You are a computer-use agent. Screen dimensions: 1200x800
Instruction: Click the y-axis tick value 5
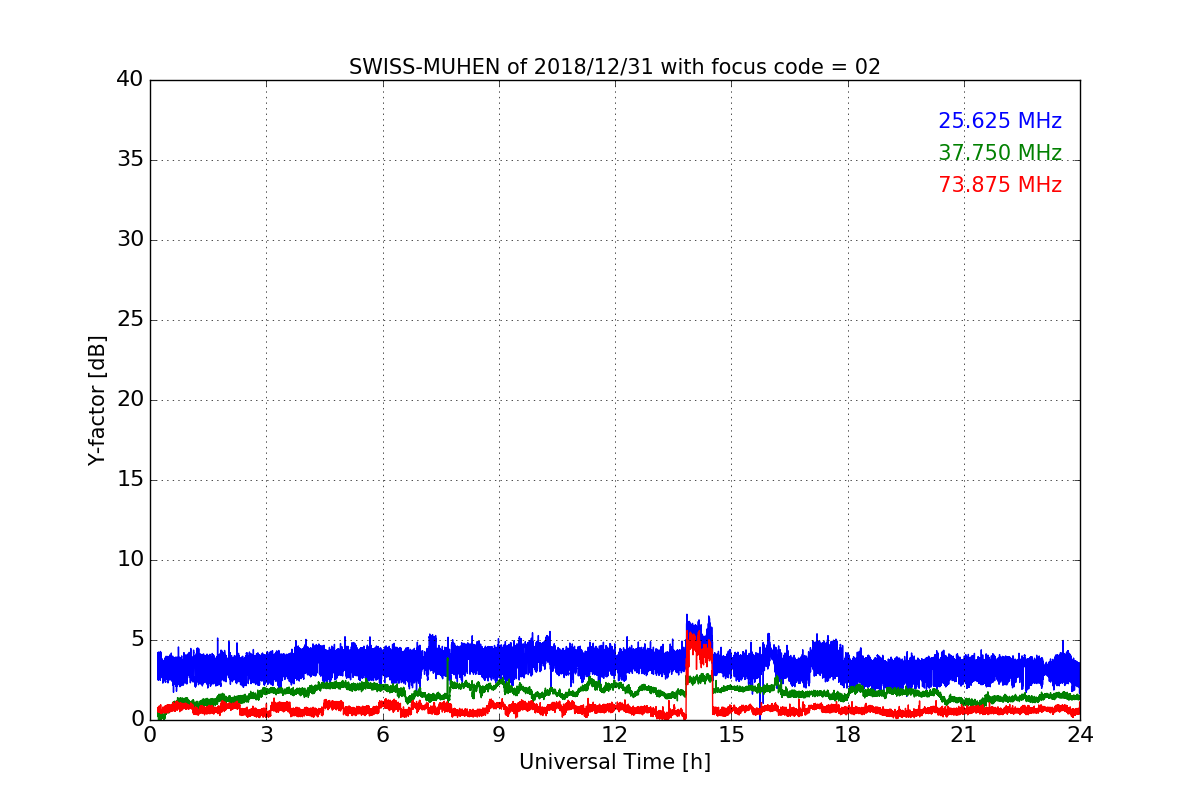(137, 640)
